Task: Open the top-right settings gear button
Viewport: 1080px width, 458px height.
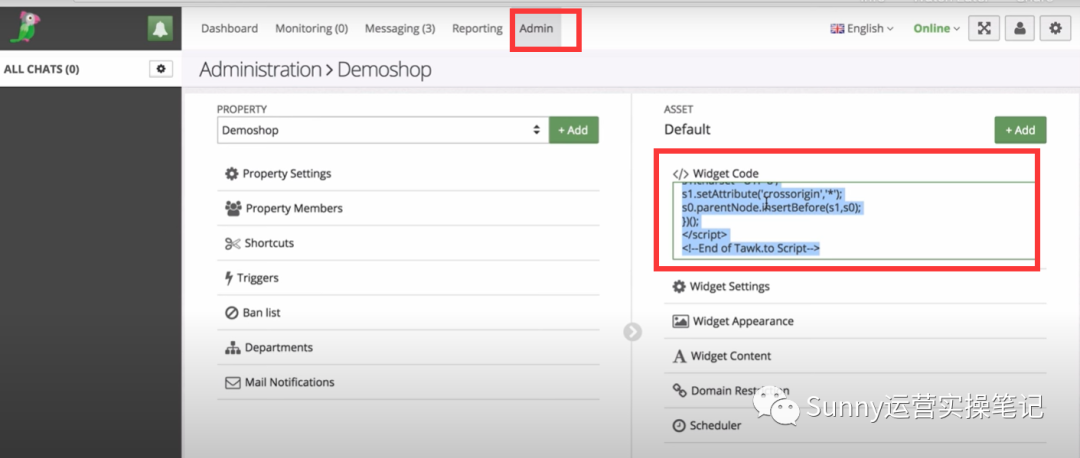Action: point(1055,29)
